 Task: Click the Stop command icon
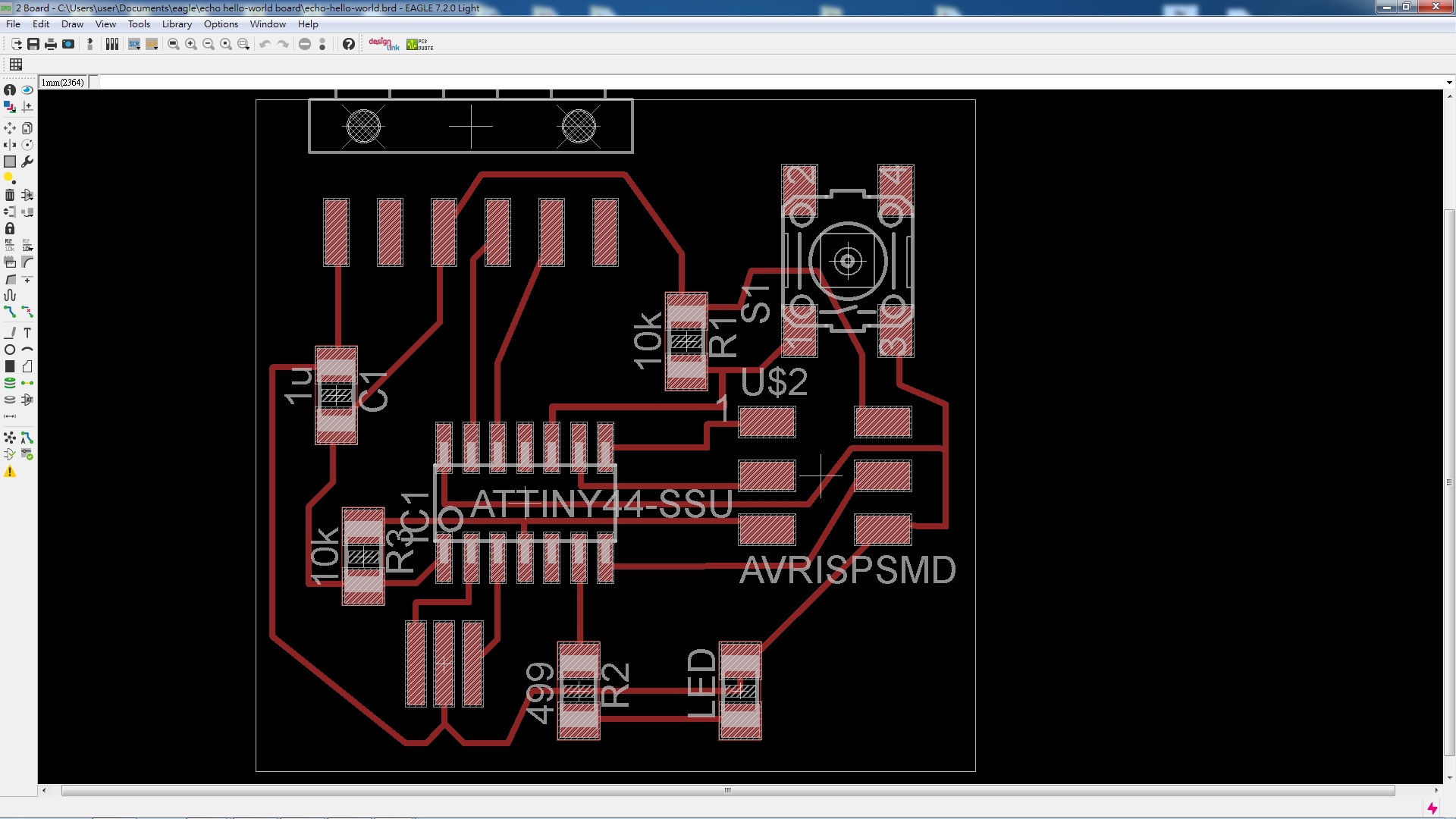305,44
